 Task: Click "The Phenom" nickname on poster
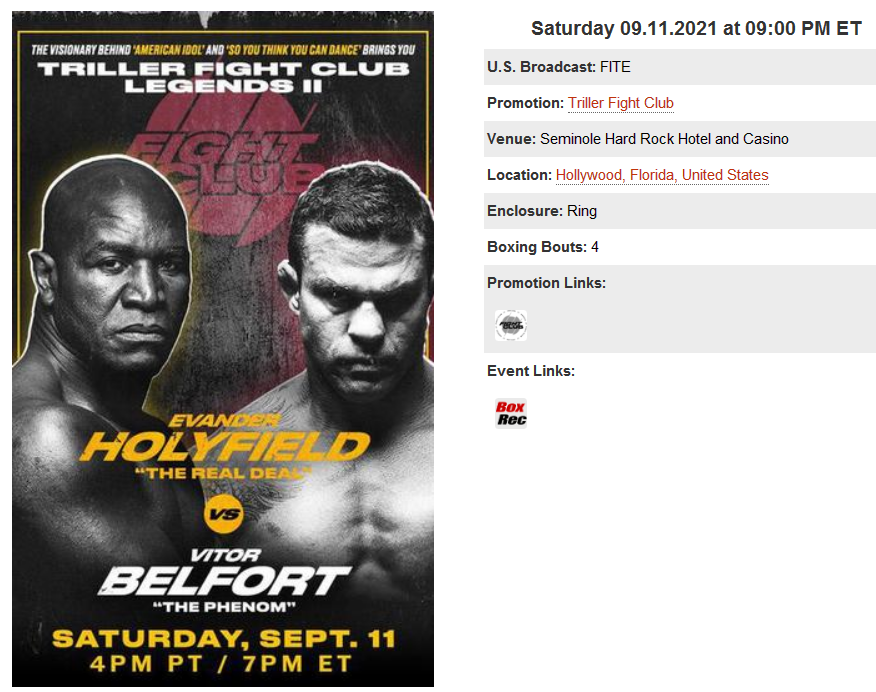coord(224,607)
